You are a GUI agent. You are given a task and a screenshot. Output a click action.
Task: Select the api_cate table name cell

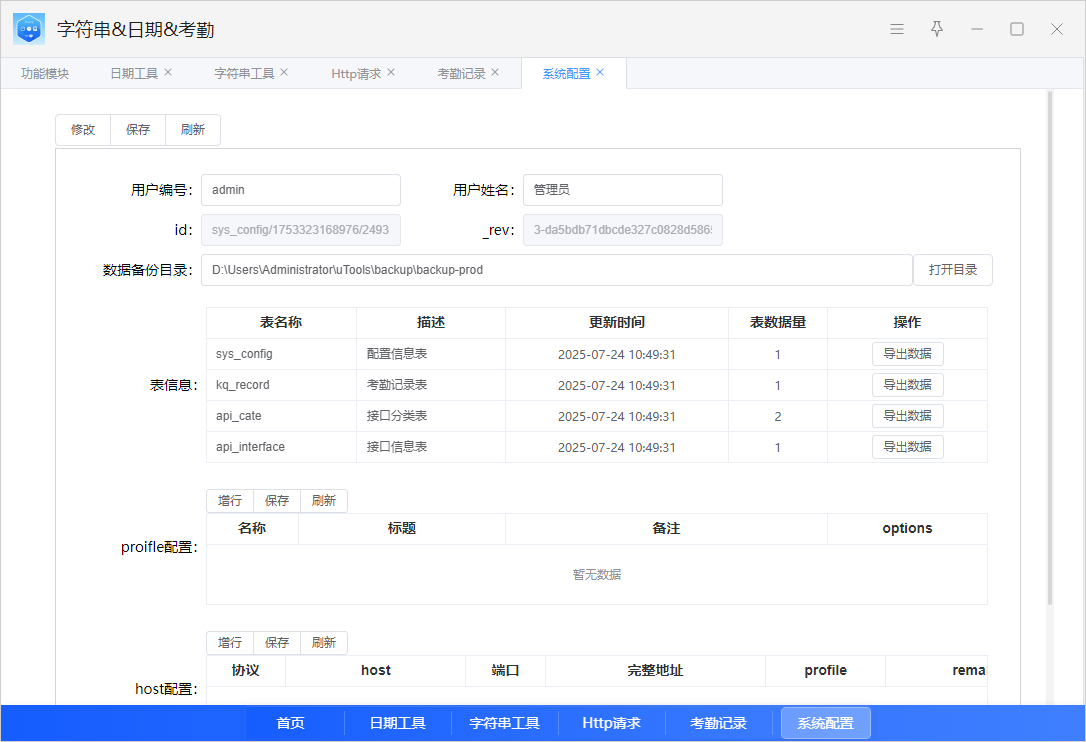[x=281, y=416]
